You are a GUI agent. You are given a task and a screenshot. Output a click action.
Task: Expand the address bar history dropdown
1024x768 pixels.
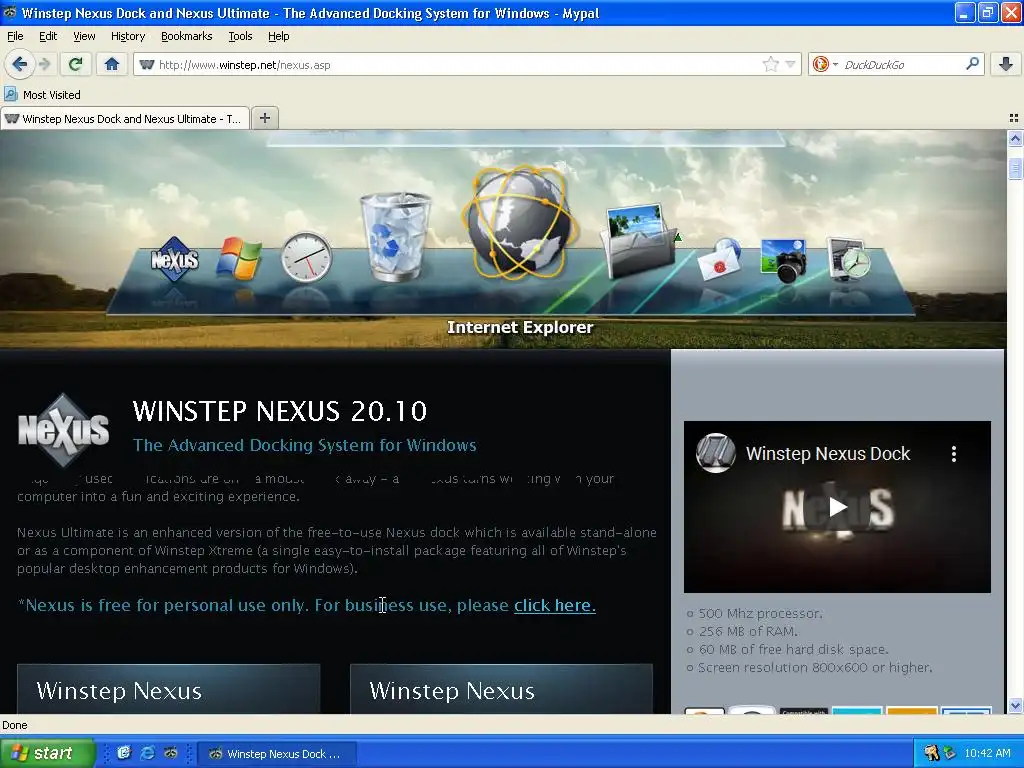(790, 64)
